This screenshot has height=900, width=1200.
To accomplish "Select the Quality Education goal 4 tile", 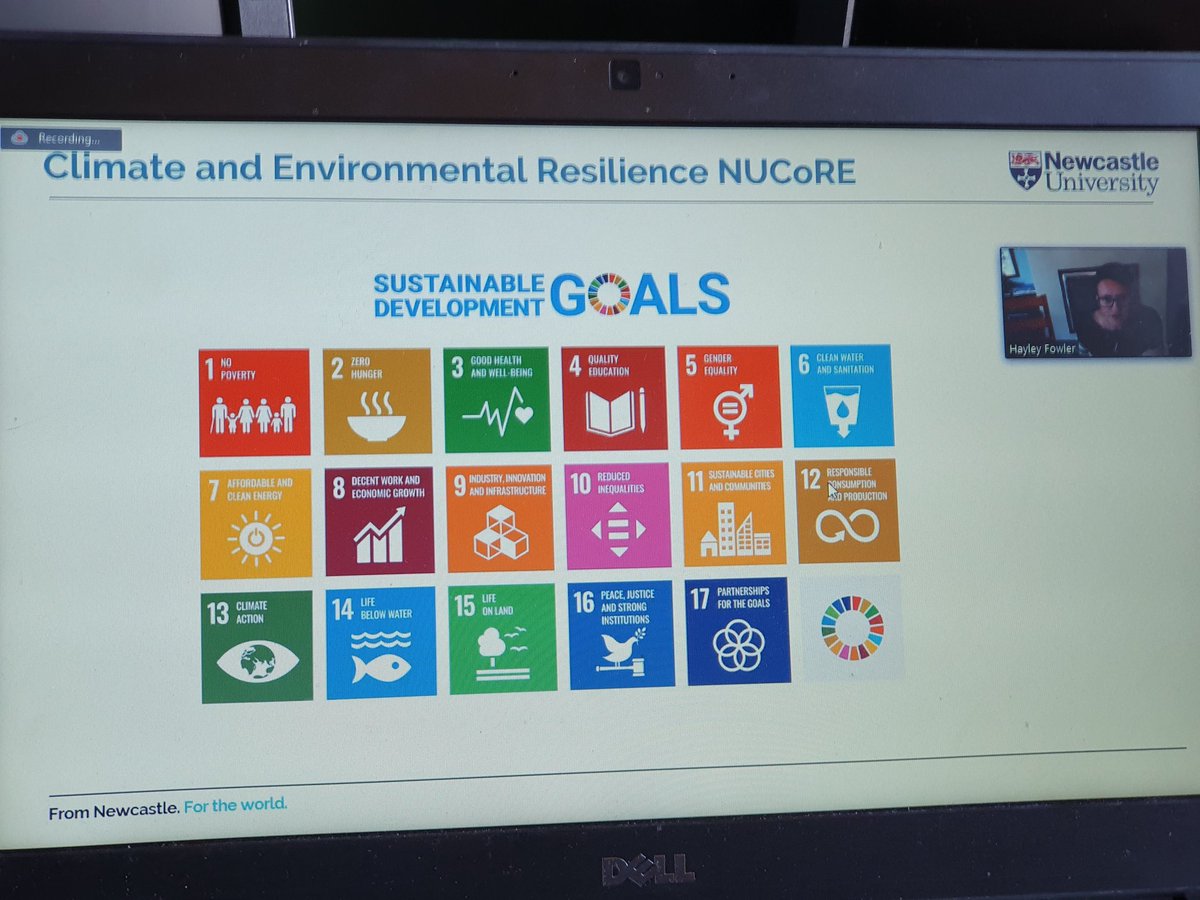I will [614, 398].
